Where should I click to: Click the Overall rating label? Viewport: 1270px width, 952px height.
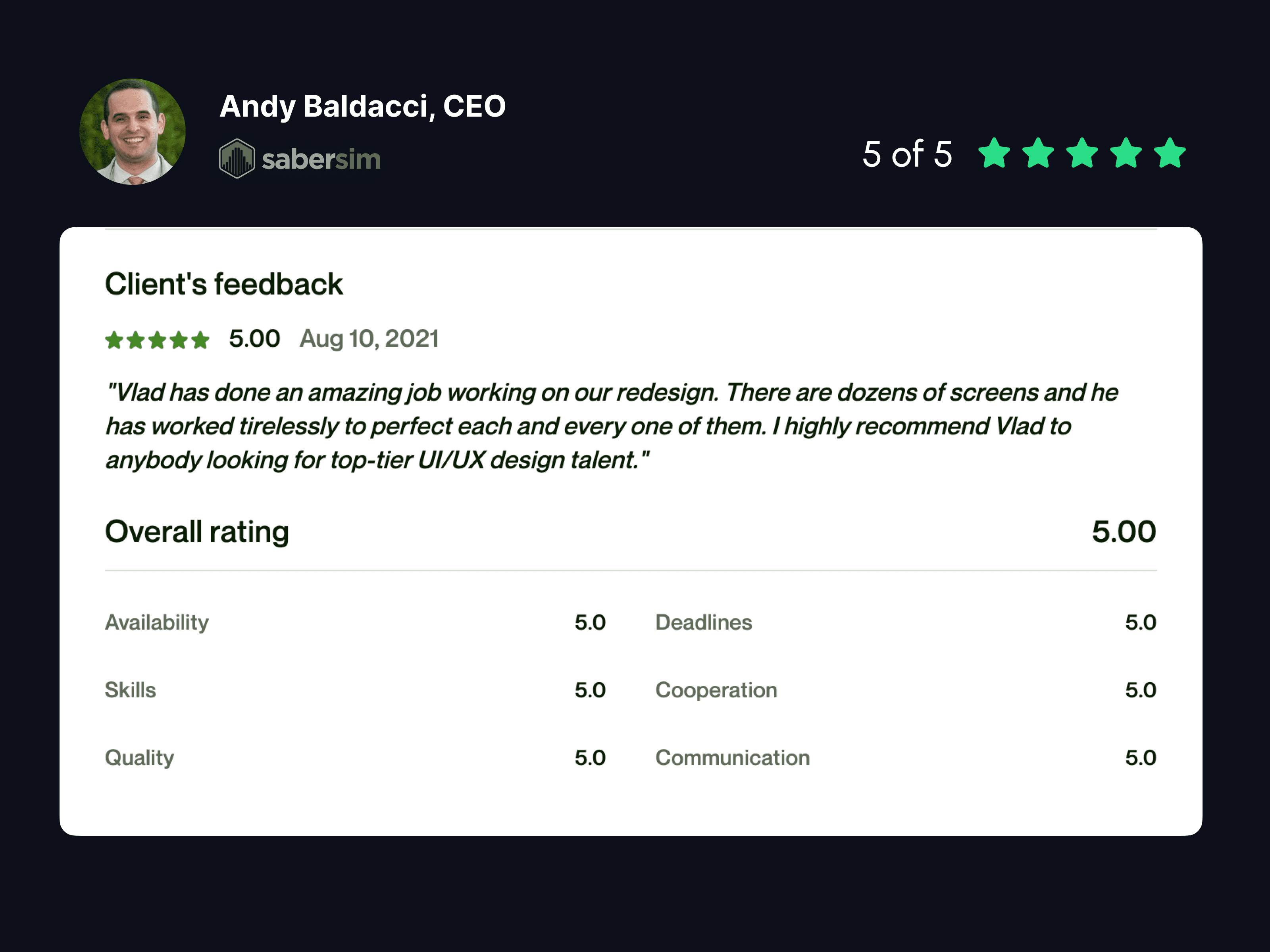click(x=197, y=532)
